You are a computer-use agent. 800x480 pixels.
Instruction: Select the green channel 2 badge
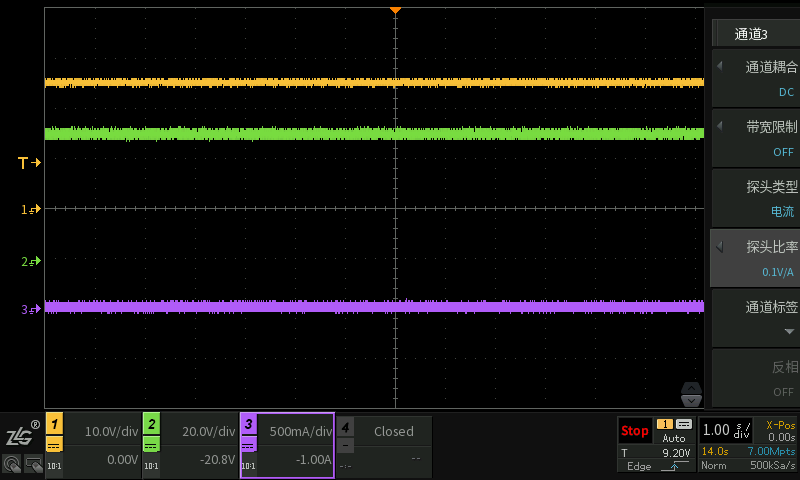[x=152, y=423]
